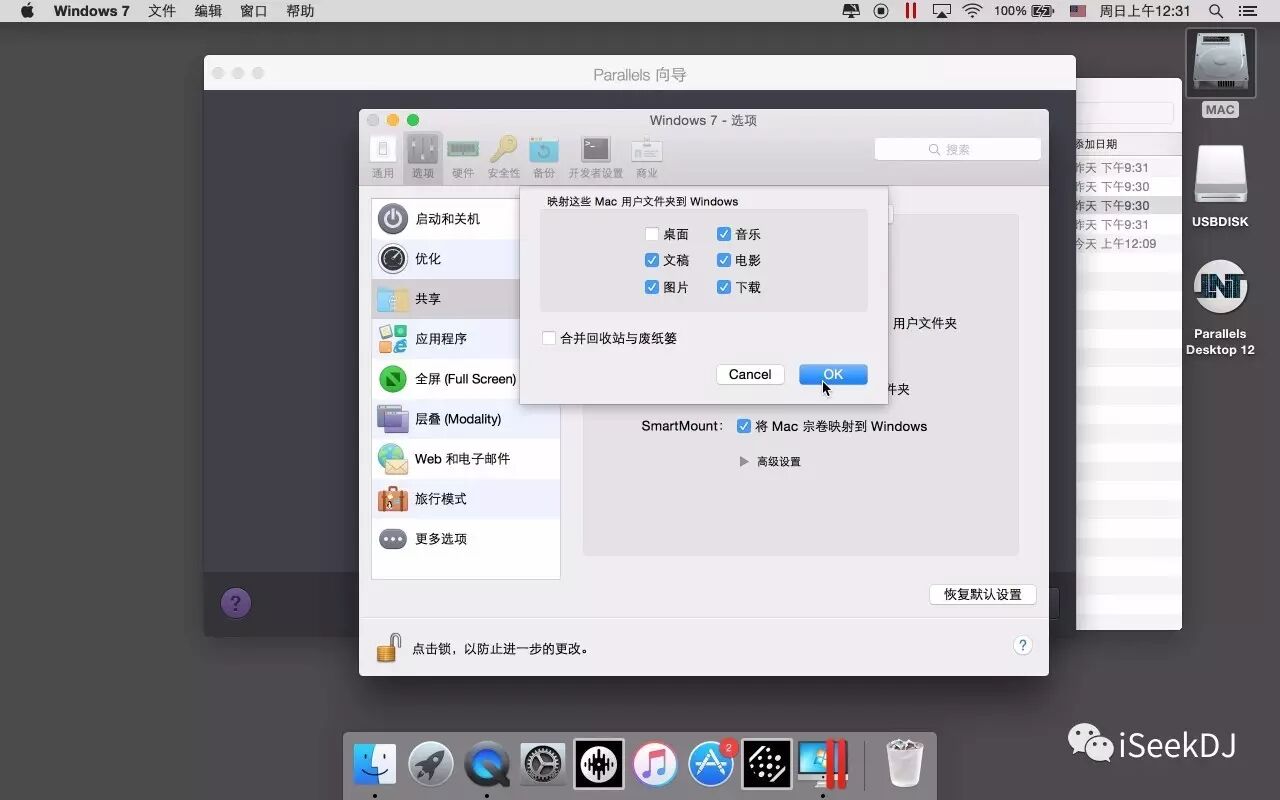Select 层叠 (Modality) in the sidebar
Viewport: 1280px width, 800px height.
click(466, 419)
